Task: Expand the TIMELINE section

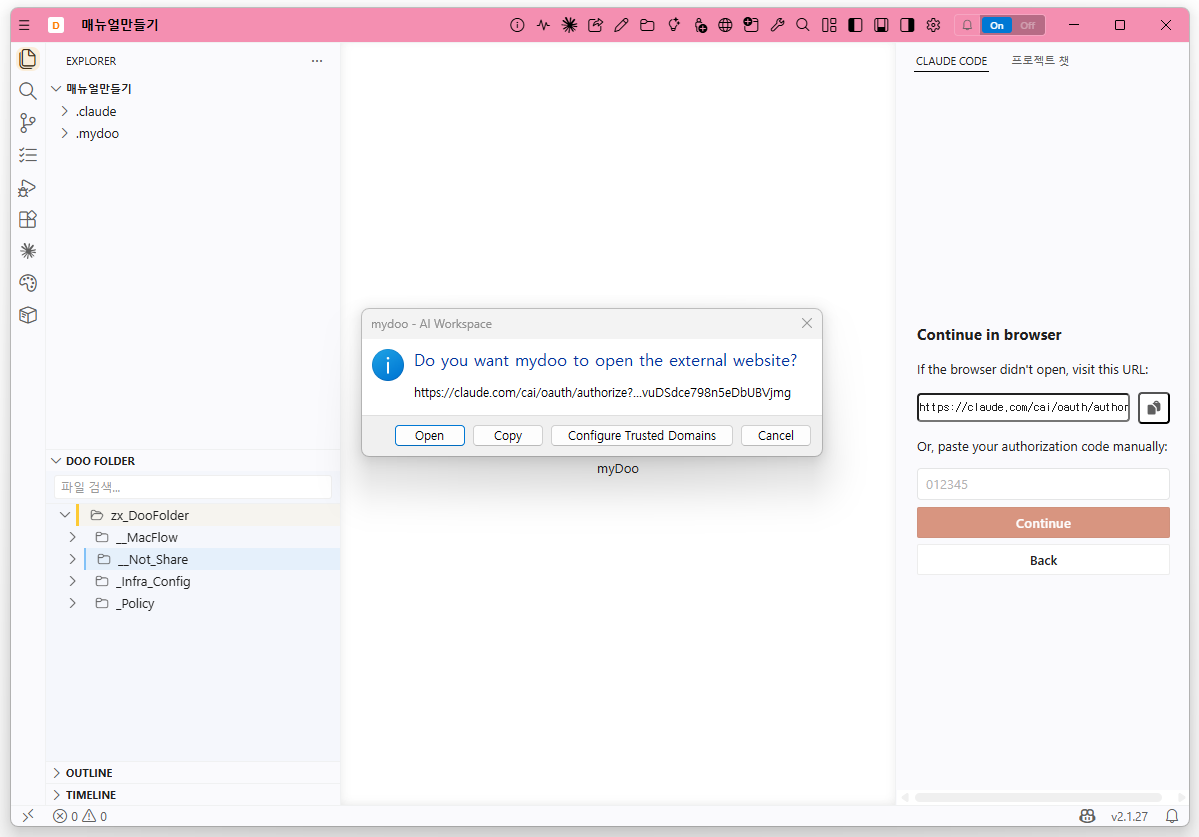Action: click(56, 795)
